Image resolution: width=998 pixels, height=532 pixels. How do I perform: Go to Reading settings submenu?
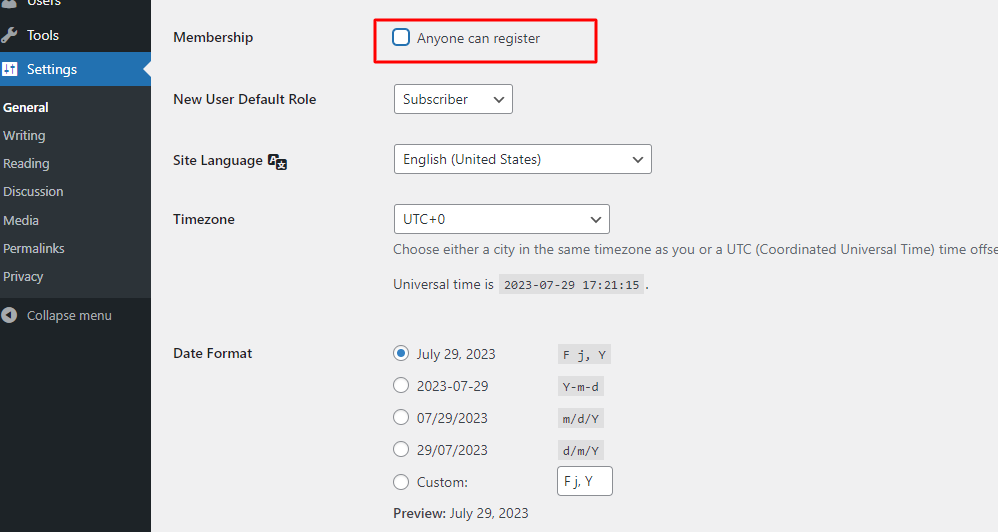click(x=26, y=164)
